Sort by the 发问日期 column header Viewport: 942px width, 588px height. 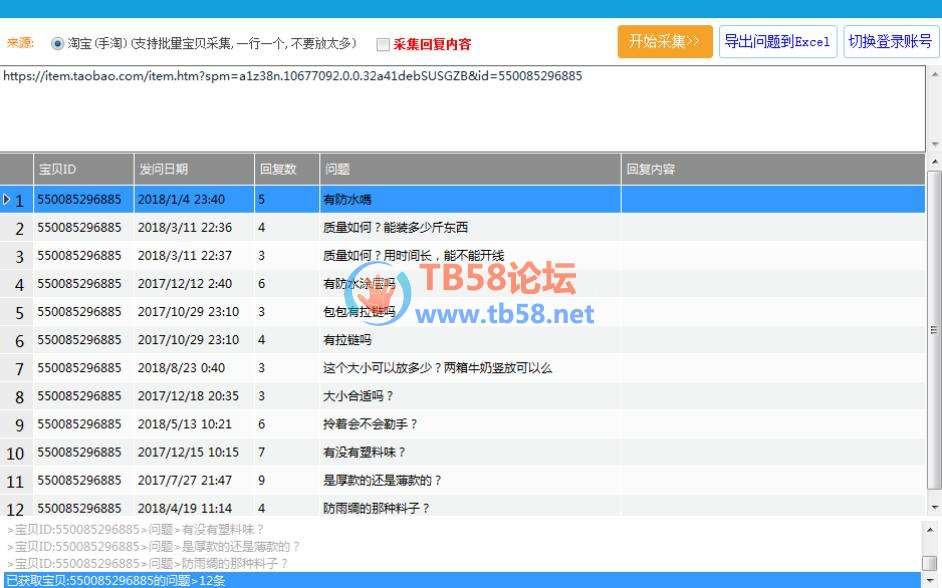coord(194,169)
